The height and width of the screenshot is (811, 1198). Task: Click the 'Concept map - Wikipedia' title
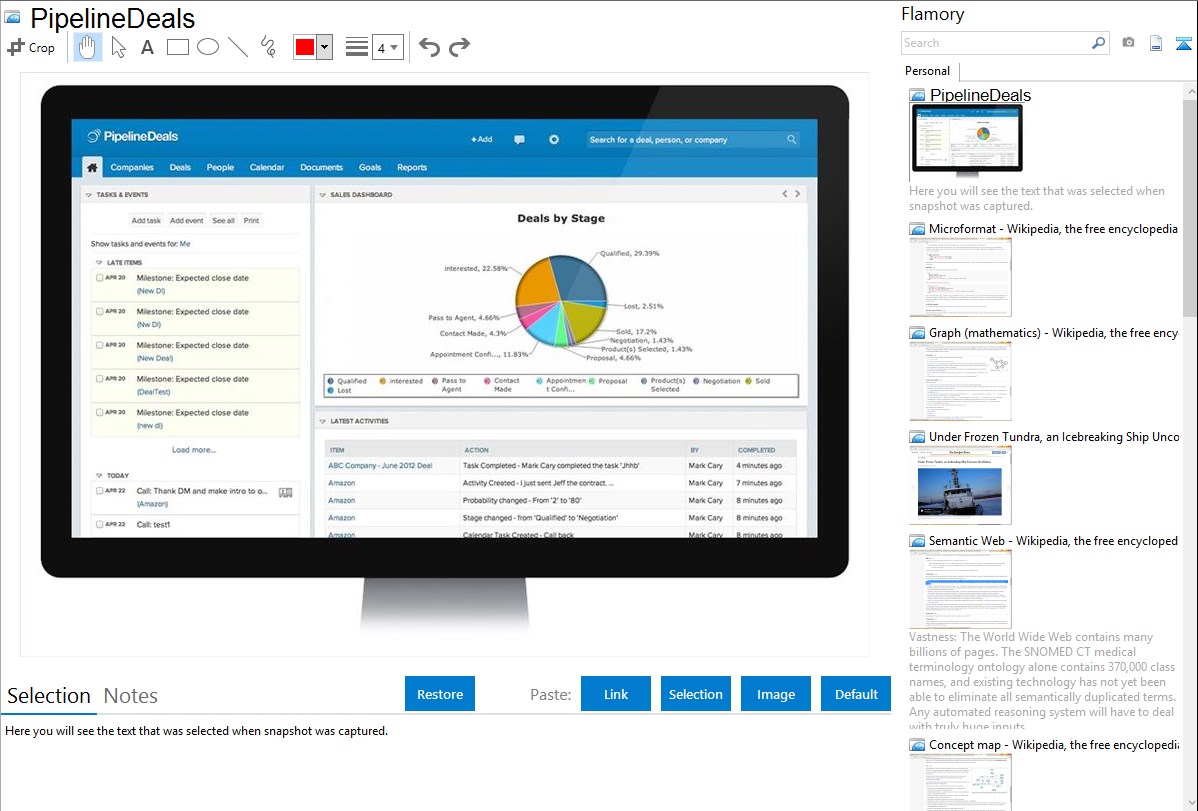(x=1054, y=745)
